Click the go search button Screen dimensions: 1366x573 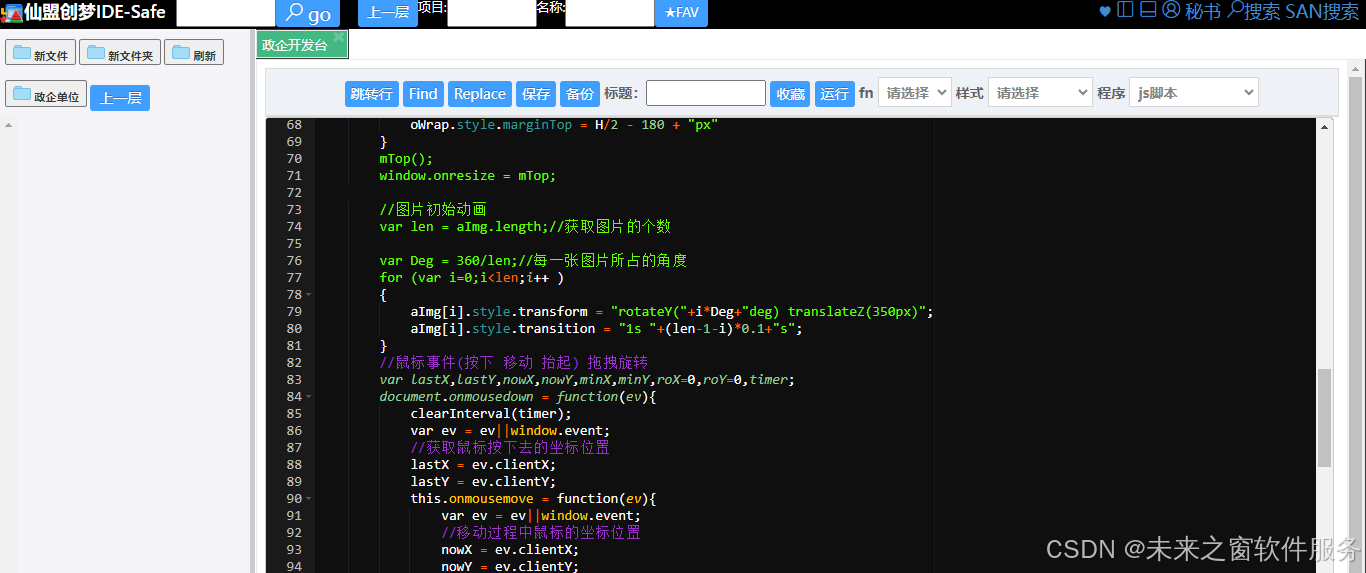[307, 13]
